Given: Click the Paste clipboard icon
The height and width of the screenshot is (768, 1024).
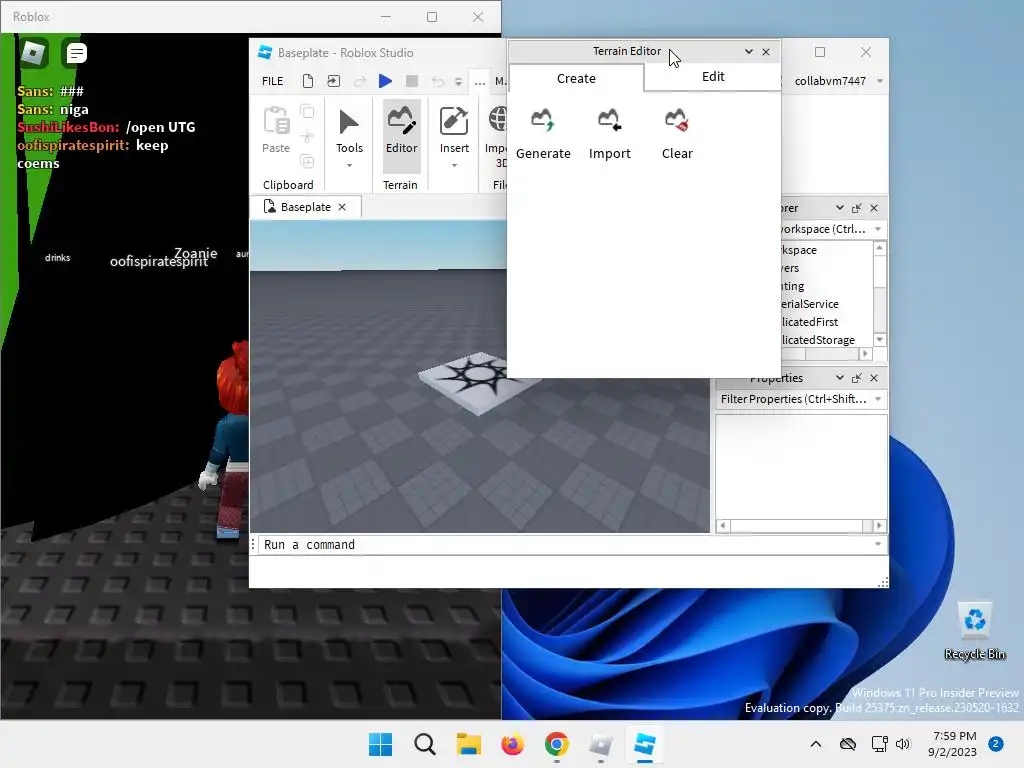Looking at the screenshot, I should (x=276, y=121).
